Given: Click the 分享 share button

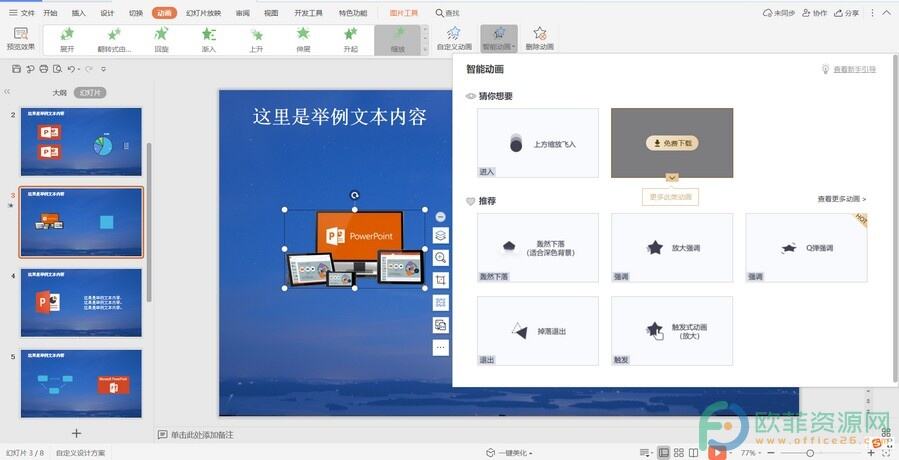Looking at the screenshot, I should [847, 13].
